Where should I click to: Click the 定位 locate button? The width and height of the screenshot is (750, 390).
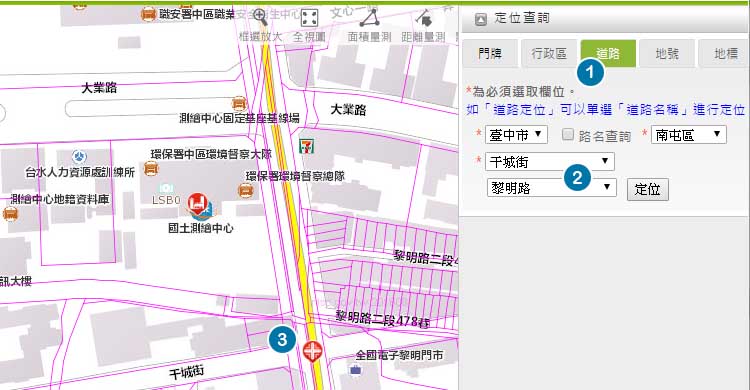point(648,189)
